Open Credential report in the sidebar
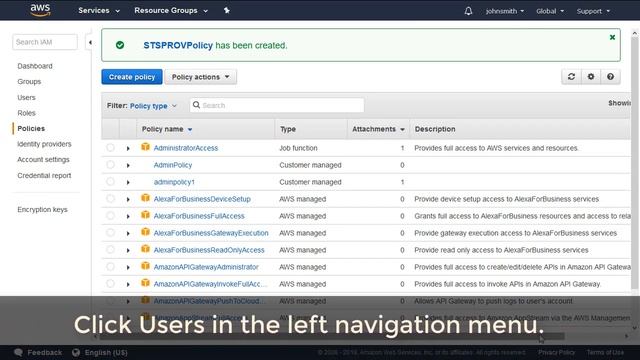This screenshot has width=640, height=360. (44, 175)
